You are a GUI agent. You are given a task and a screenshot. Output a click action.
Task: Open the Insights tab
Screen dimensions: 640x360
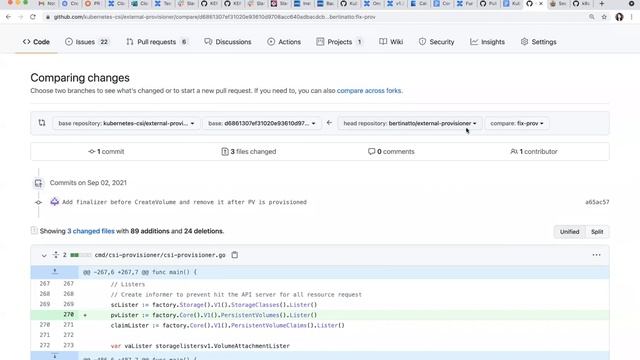487,42
